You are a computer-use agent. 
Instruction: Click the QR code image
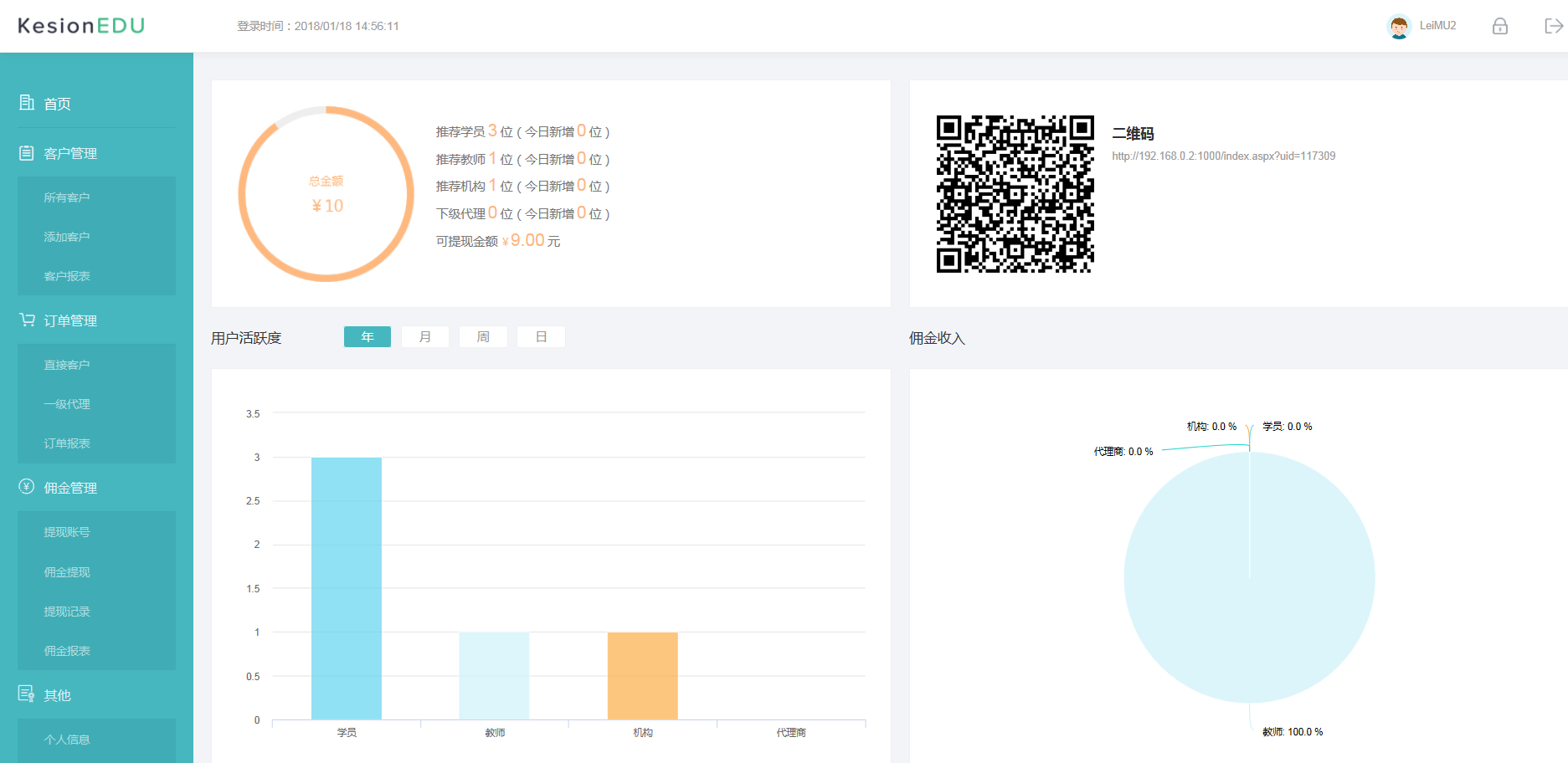click(x=1015, y=194)
